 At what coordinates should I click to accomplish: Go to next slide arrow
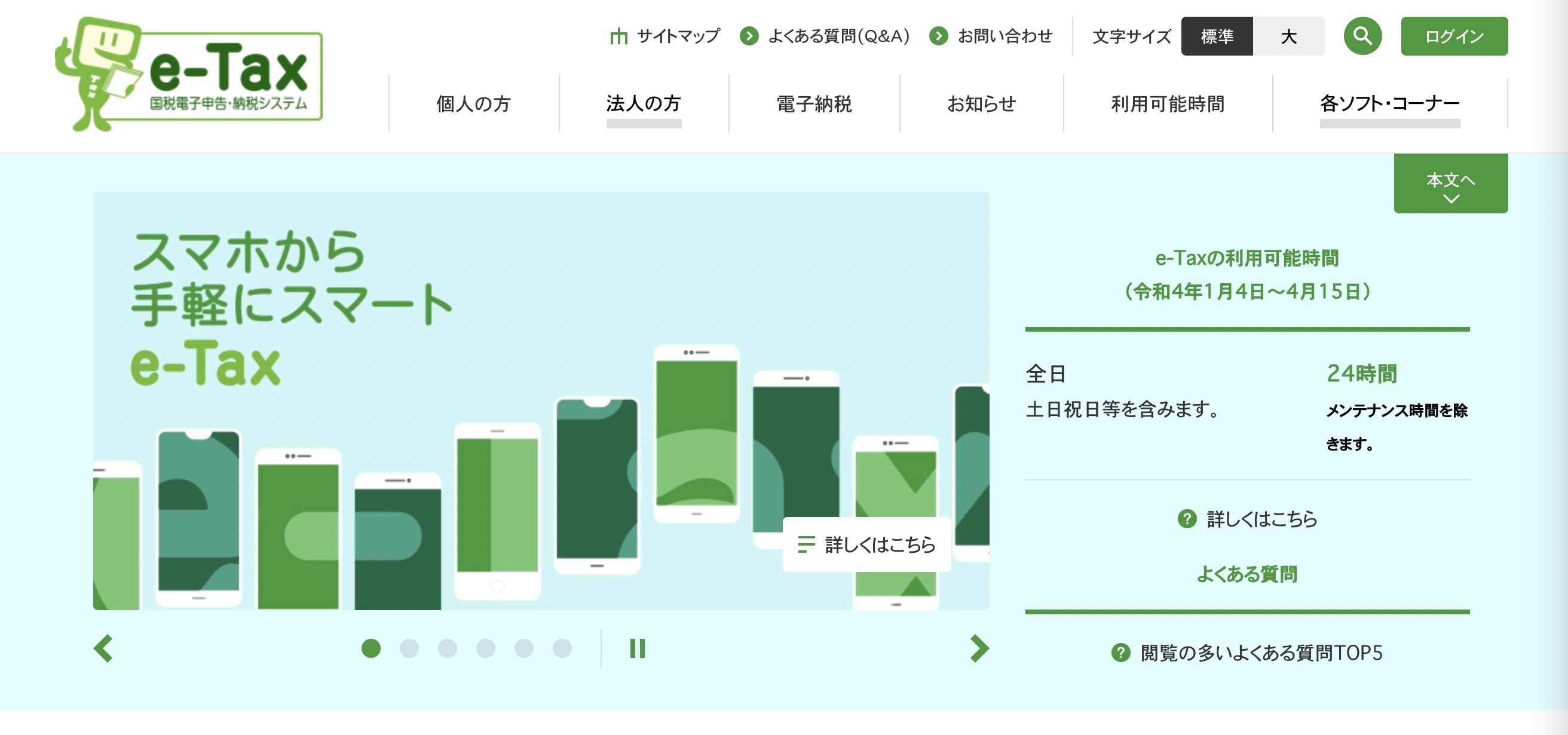tap(979, 648)
